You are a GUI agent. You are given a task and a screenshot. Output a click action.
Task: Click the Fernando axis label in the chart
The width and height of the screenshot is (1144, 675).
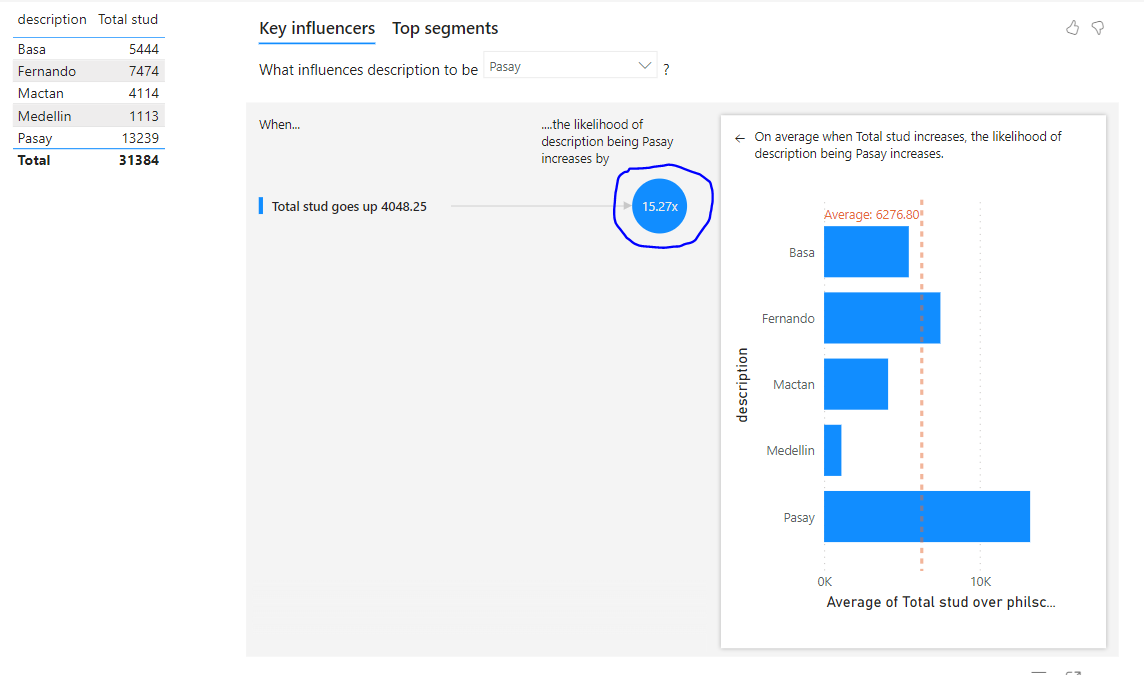click(x=788, y=318)
